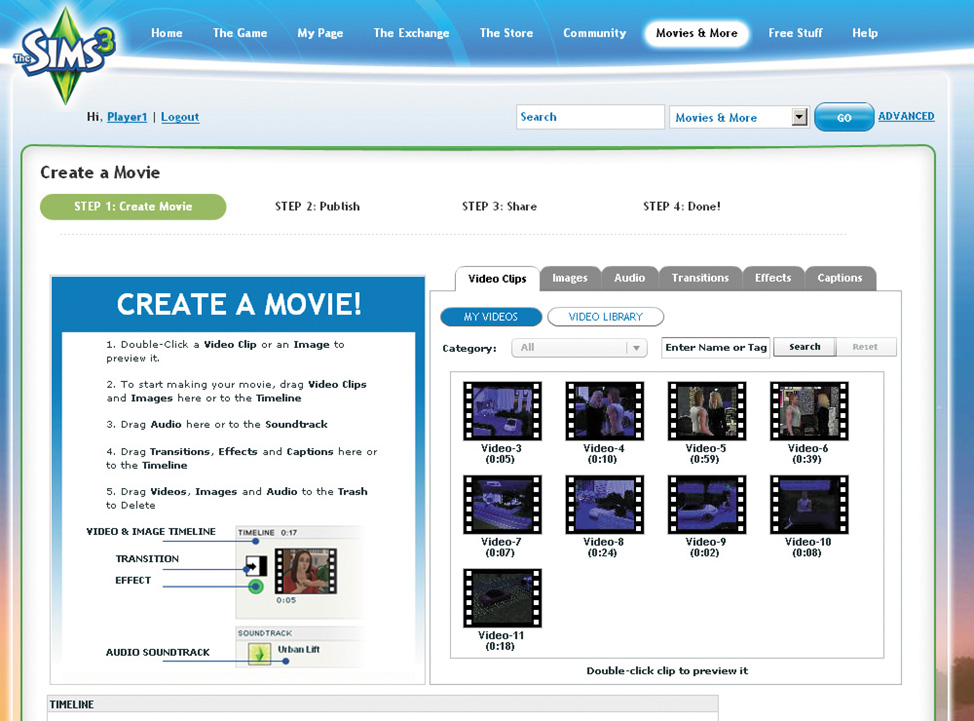Click the green effect circle in tutorial

(255, 586)
